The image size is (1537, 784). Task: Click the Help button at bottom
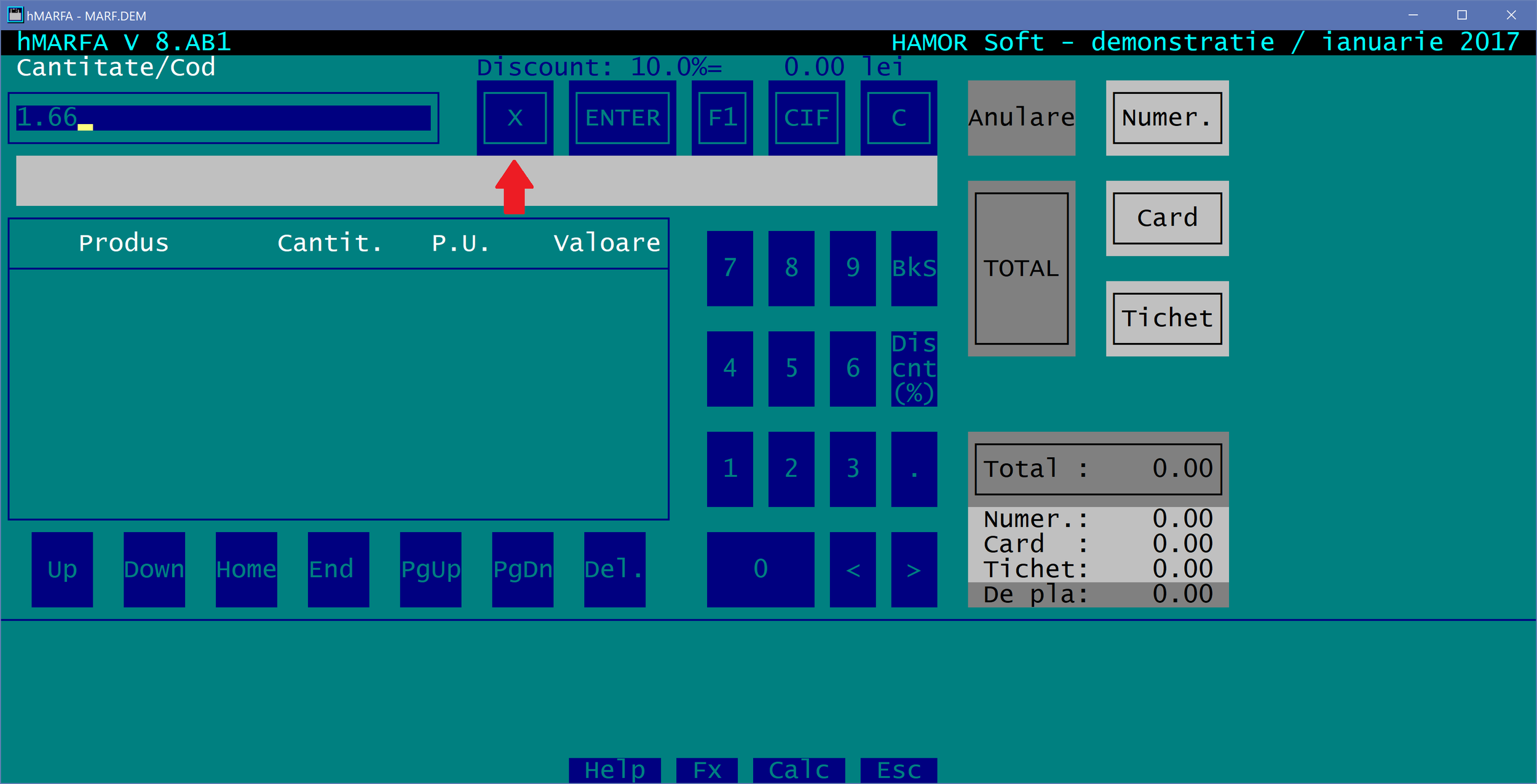click(614, 770)
